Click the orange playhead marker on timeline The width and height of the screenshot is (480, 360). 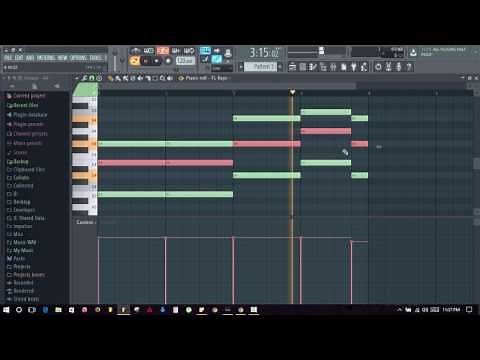tap(292, 92)
